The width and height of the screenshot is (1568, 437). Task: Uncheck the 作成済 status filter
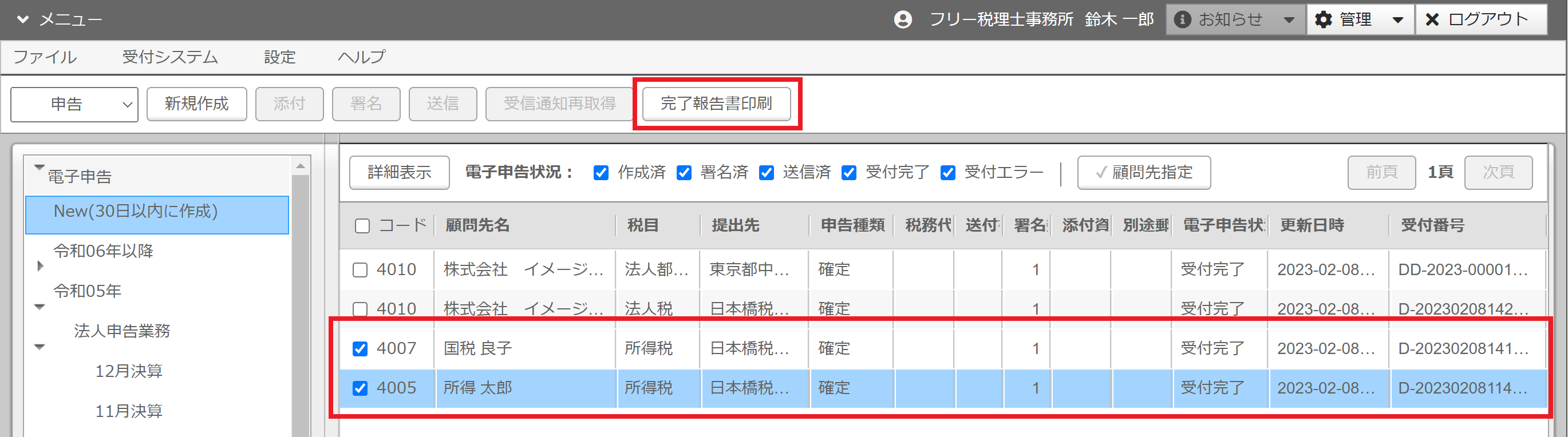601,173
